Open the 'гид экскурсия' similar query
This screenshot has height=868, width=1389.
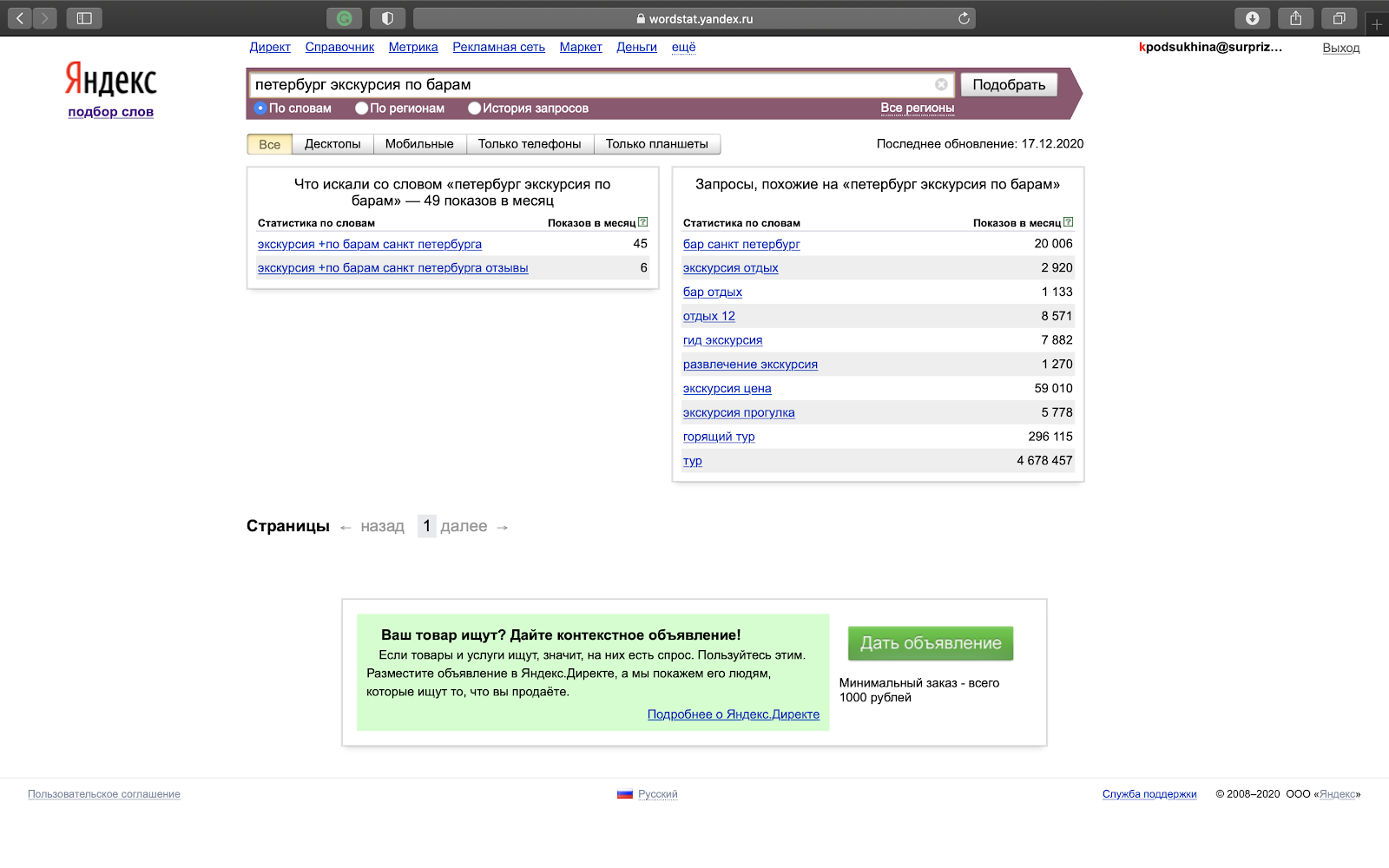click(723, 340)
